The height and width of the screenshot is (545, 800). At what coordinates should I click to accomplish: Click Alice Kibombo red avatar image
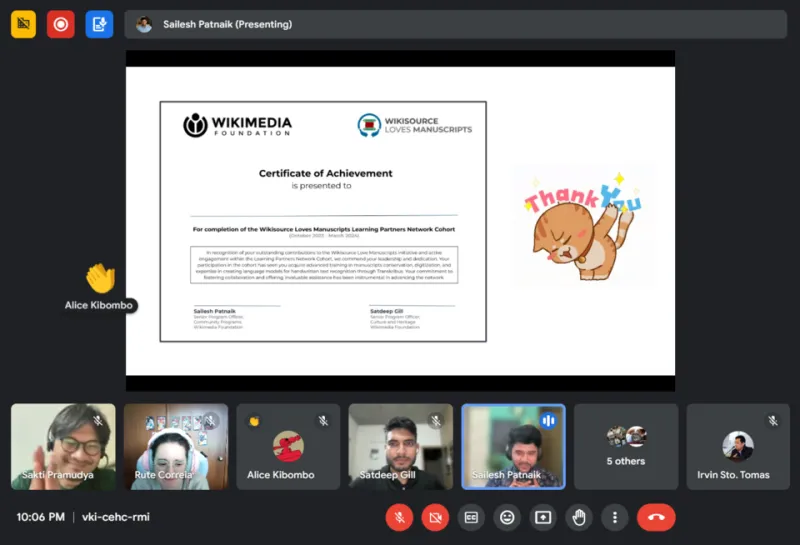point(288,446)
